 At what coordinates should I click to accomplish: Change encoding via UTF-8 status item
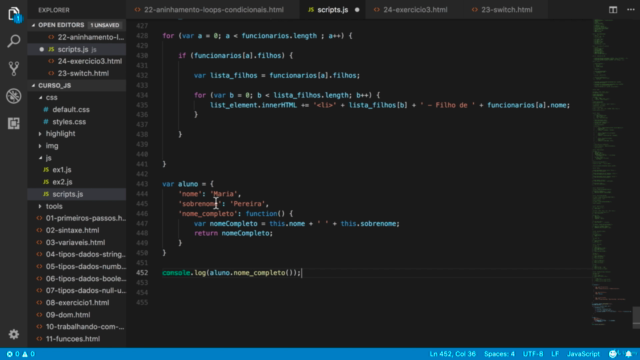tap(533, 354)
